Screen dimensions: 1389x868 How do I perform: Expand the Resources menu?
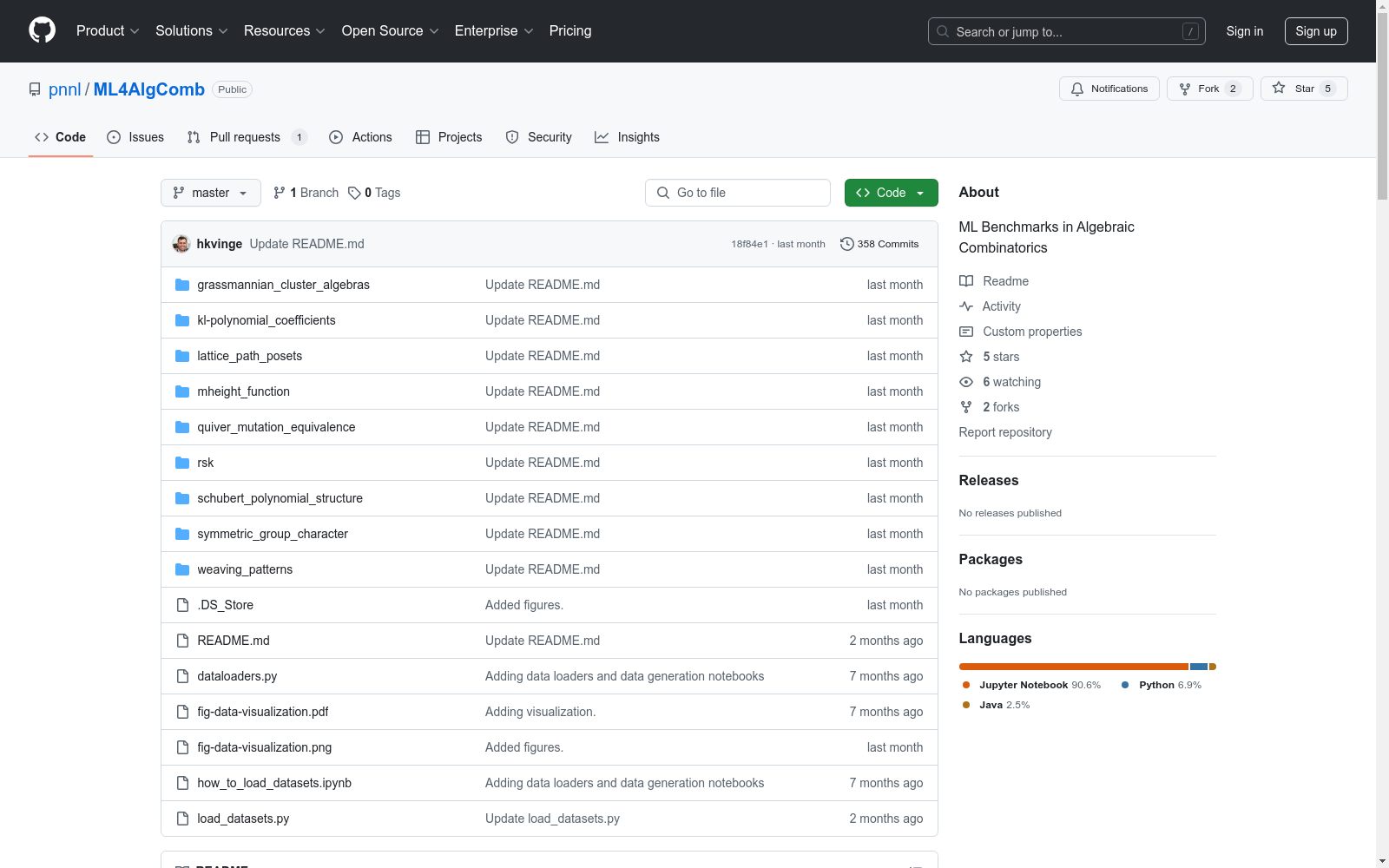[x=285, y=30]
